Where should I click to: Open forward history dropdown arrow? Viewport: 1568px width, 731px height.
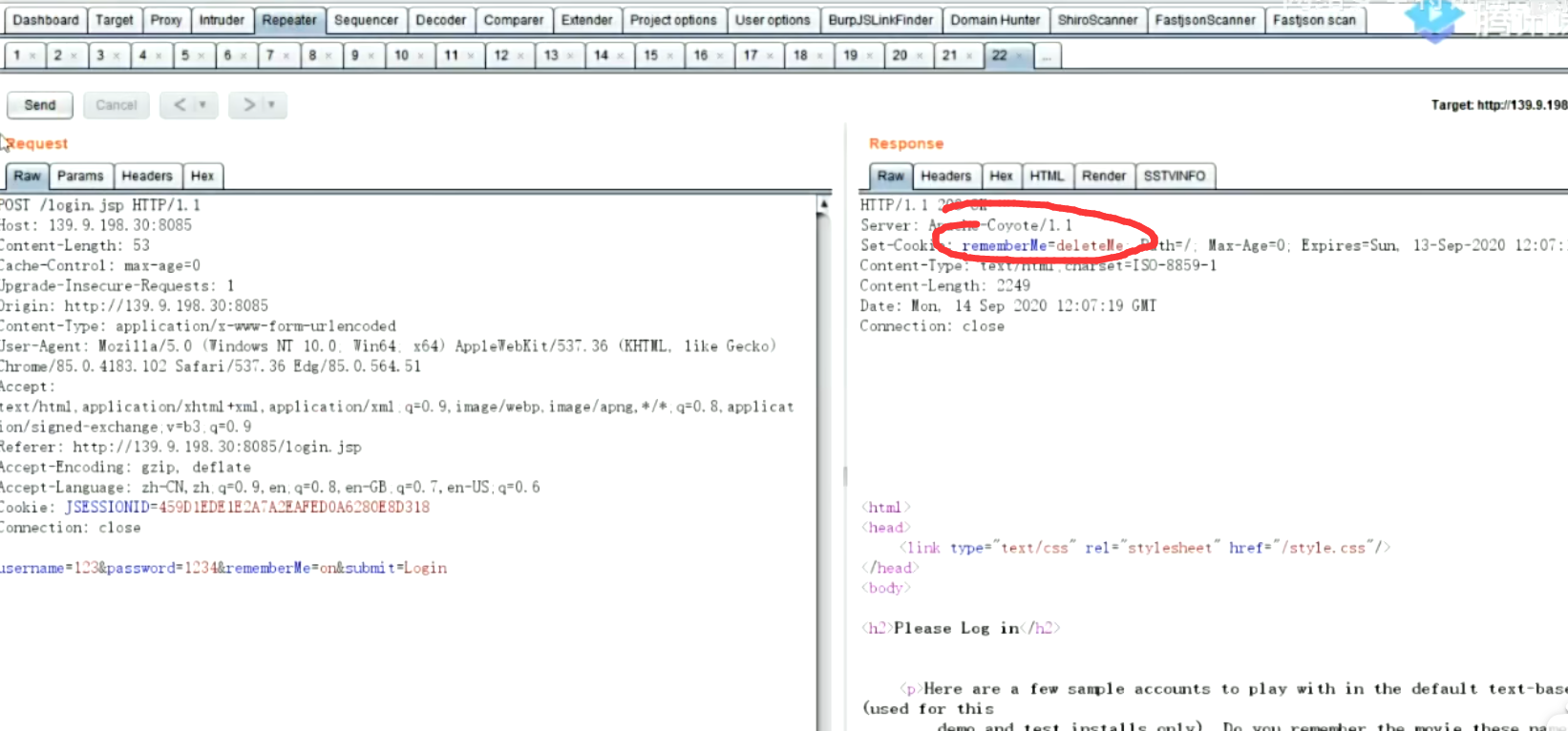[271, 105]
